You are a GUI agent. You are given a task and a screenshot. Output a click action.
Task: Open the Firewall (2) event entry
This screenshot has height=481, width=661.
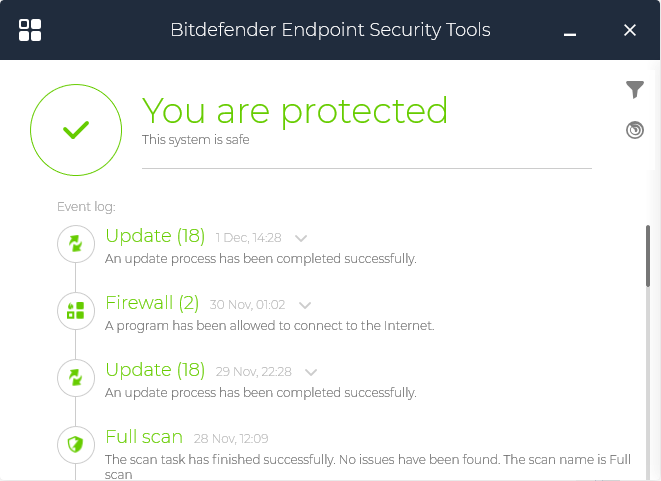coord(152,303)
